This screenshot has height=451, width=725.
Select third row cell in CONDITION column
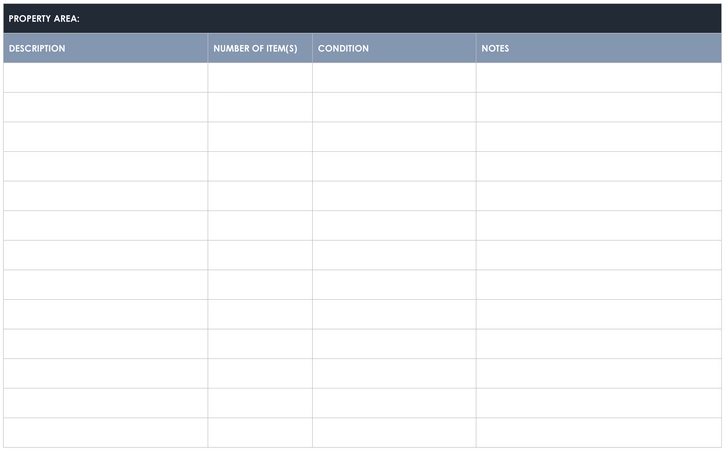[394, 137]
